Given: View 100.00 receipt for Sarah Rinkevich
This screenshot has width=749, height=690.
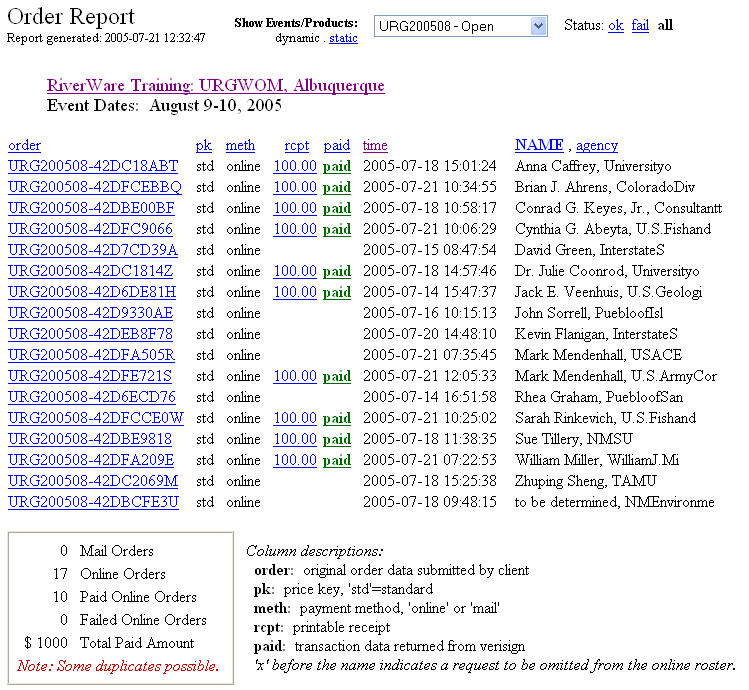Looking at the screenshot, I should [295, 418].
